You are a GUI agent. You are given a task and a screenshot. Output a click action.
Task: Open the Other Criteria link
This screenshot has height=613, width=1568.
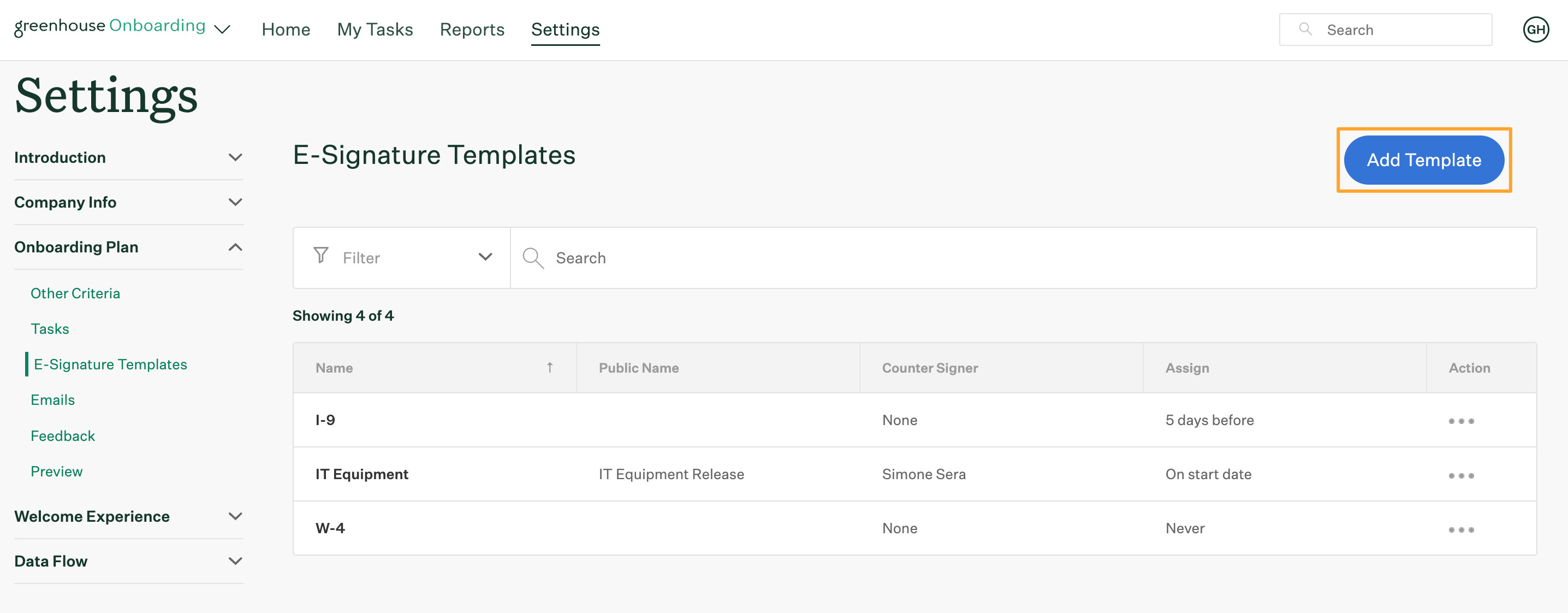pyautogui.click(x=75, y=293)
